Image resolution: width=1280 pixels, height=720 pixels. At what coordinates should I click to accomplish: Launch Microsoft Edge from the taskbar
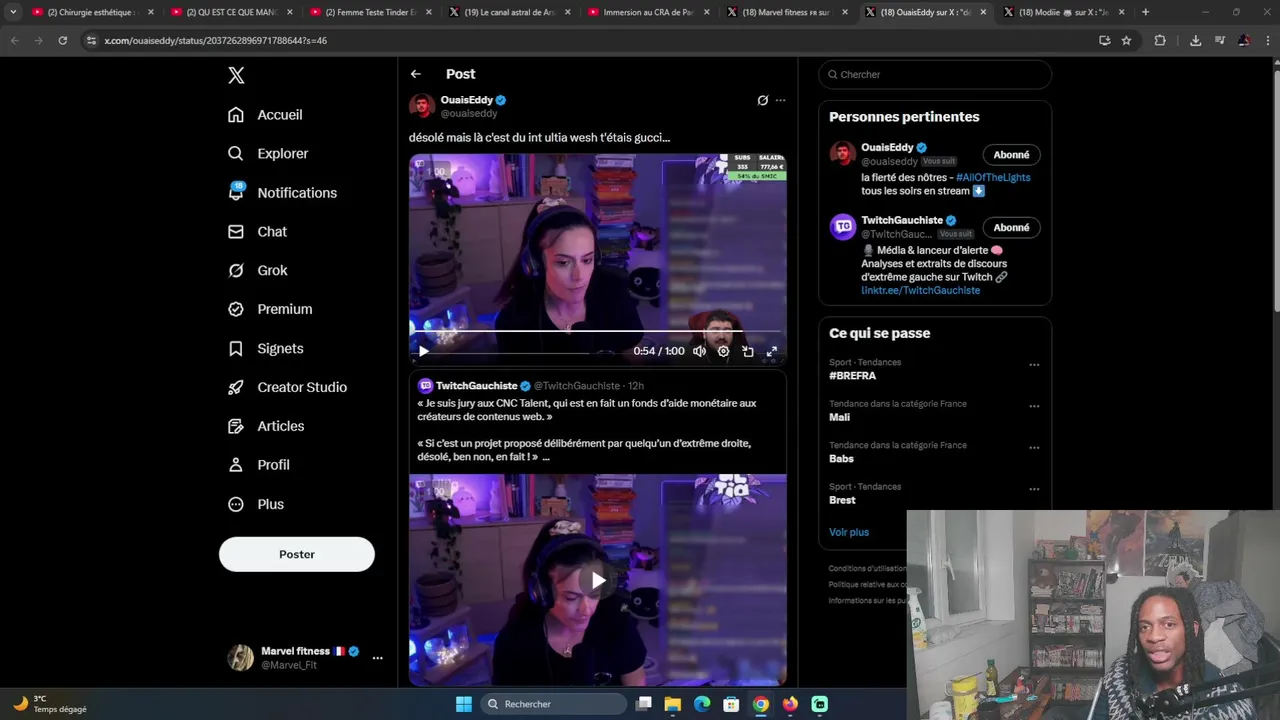(702, 704)
